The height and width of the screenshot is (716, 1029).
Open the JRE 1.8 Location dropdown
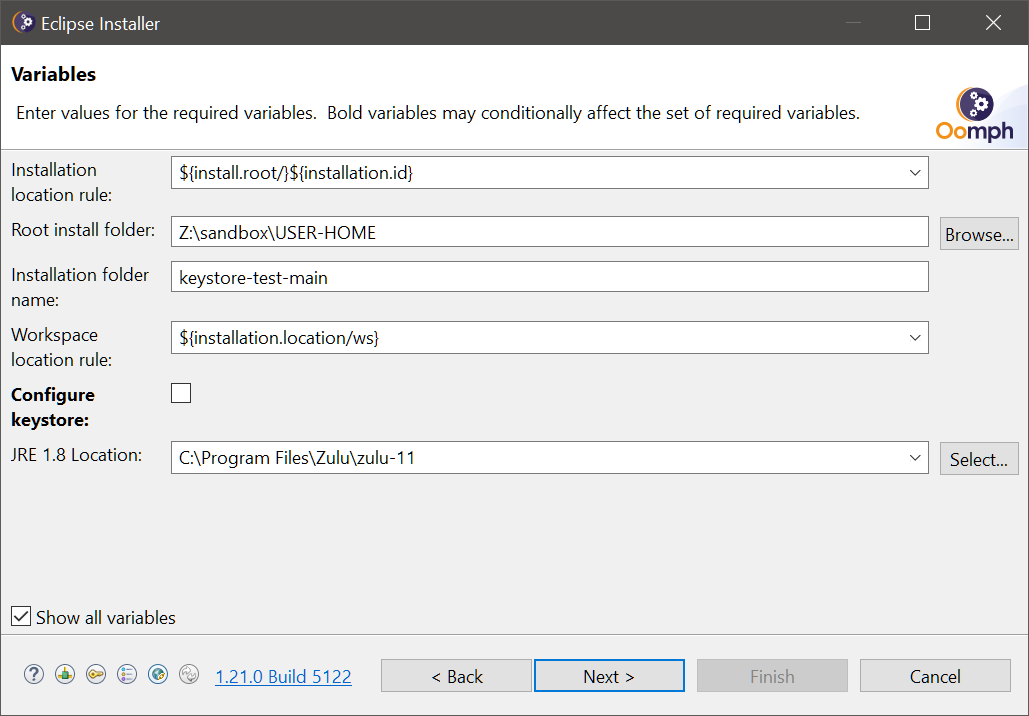(x=915, y=457)
